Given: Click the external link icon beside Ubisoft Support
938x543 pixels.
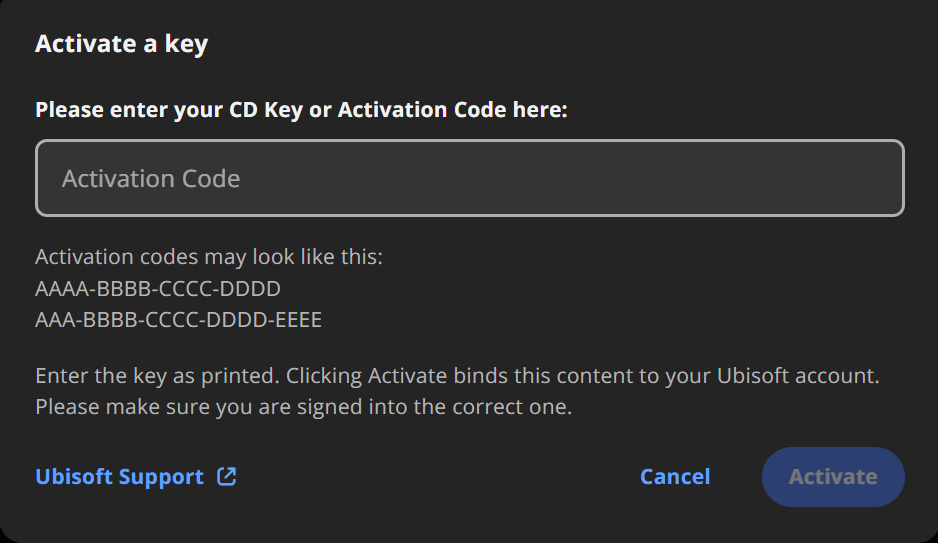Looking at the screenshot, I should click(227, 477).
